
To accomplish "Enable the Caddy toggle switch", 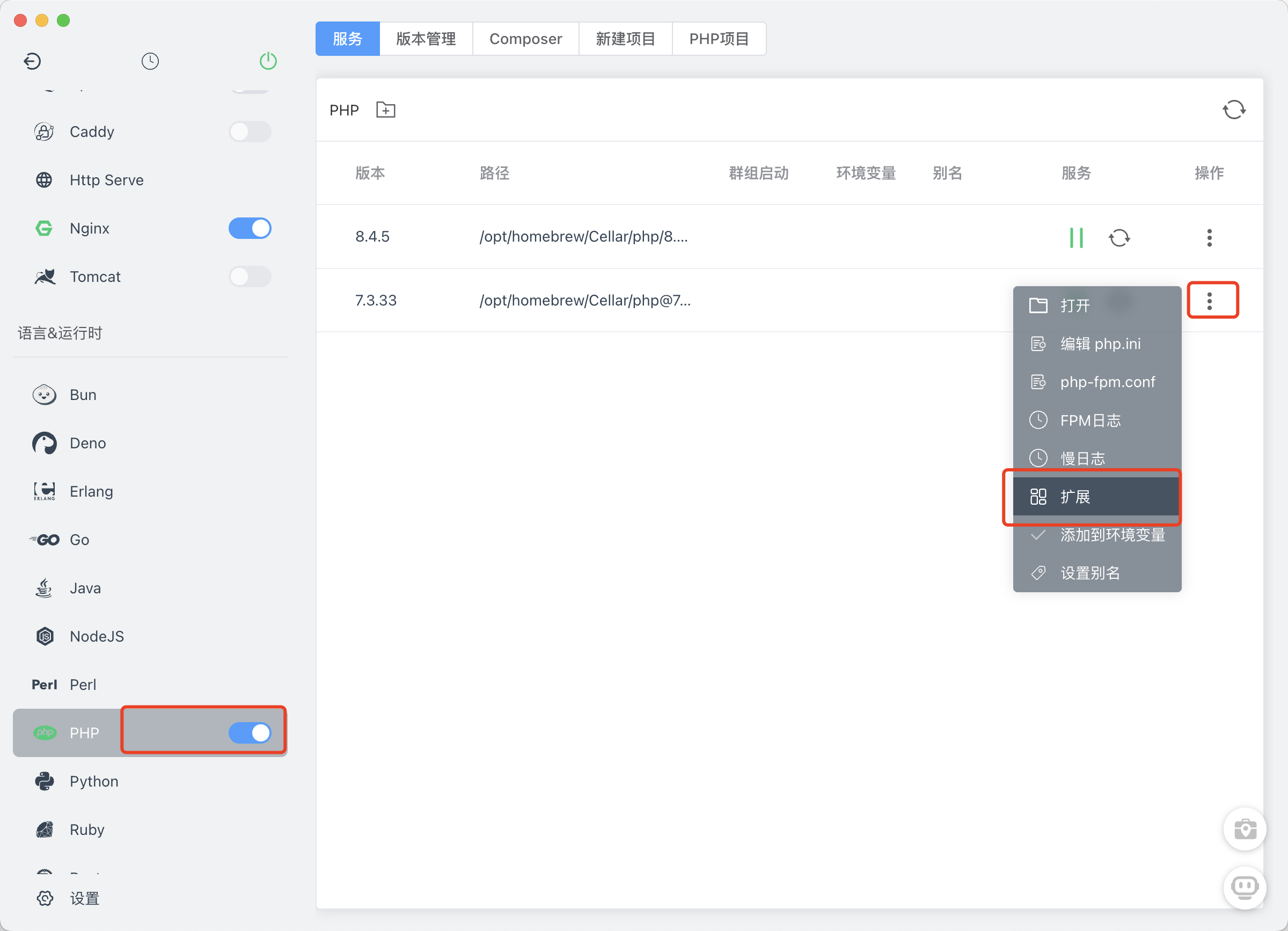I will [250, 132].
